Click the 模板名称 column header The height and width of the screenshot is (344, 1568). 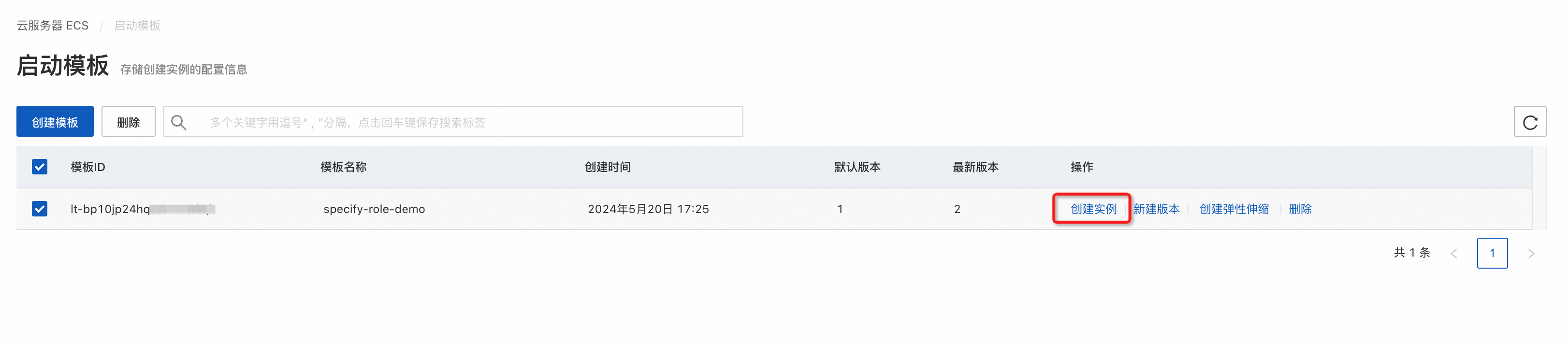(343, 167)
